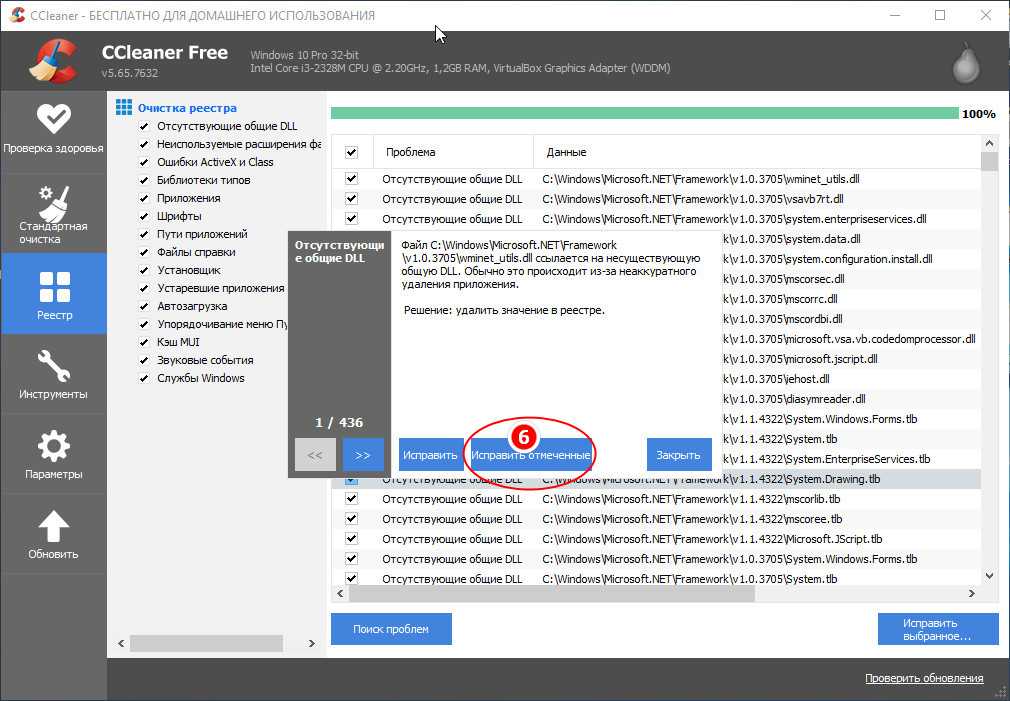
Task: Click results list scroll down arrow
Action: point(989,576)
